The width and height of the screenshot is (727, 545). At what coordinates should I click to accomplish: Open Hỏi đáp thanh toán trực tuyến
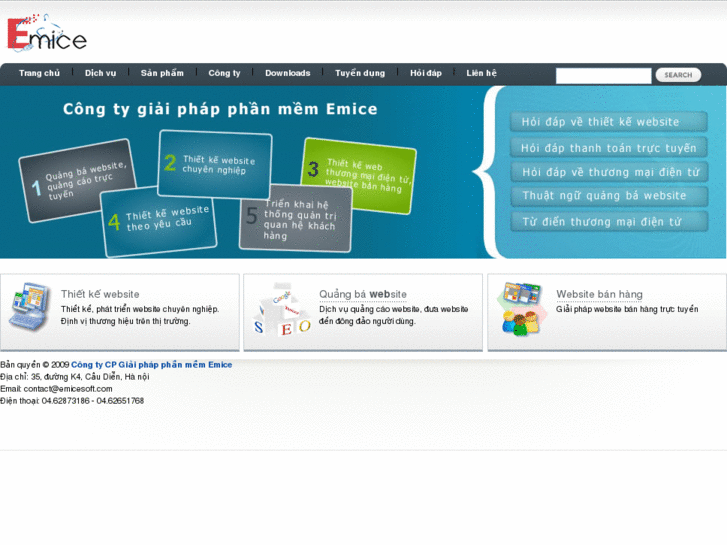pos(609,148)
